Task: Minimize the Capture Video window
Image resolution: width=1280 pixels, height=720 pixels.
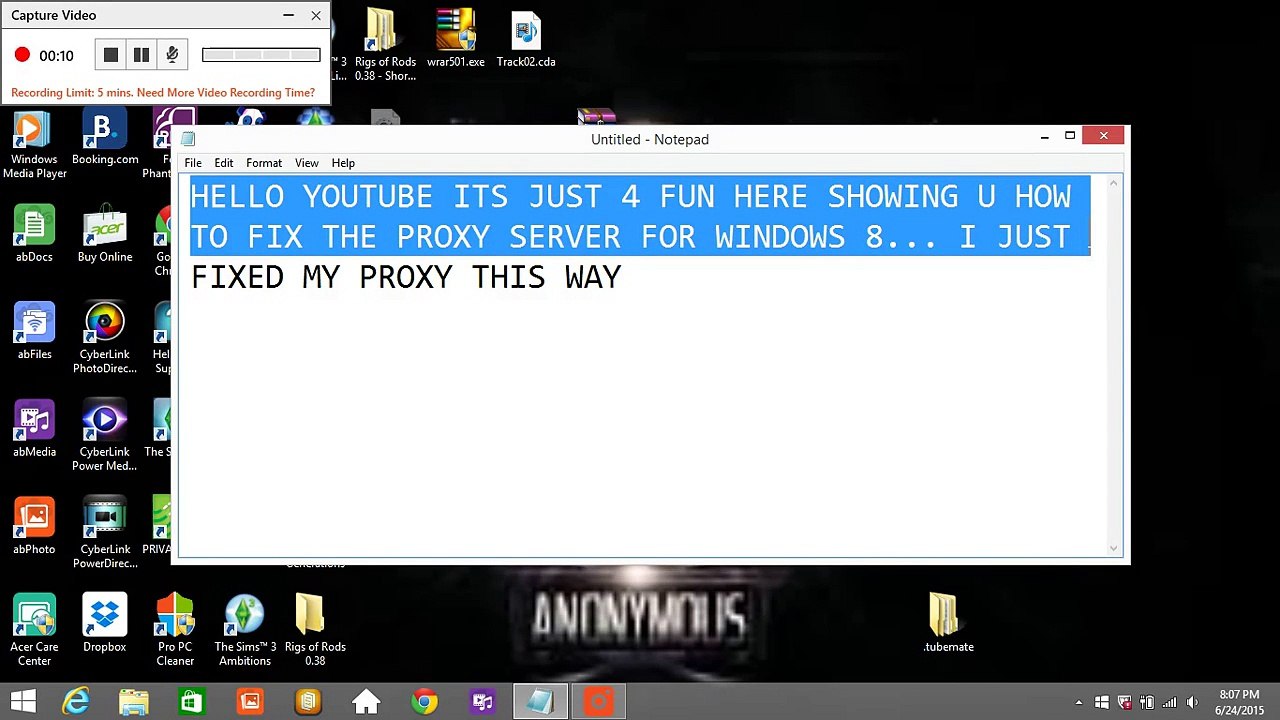Action: tap(288, 15)
